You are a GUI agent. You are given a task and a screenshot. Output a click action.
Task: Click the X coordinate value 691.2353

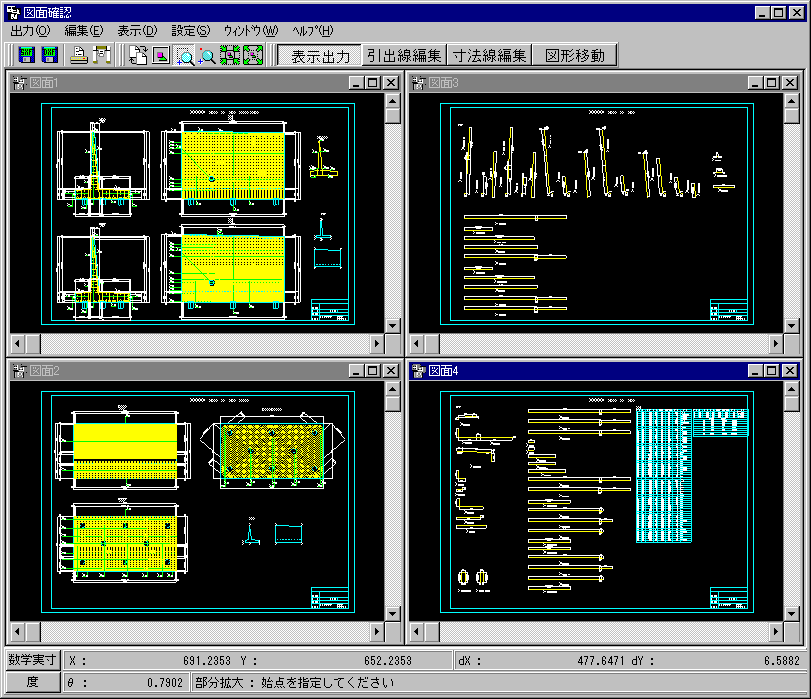point(206,661)
